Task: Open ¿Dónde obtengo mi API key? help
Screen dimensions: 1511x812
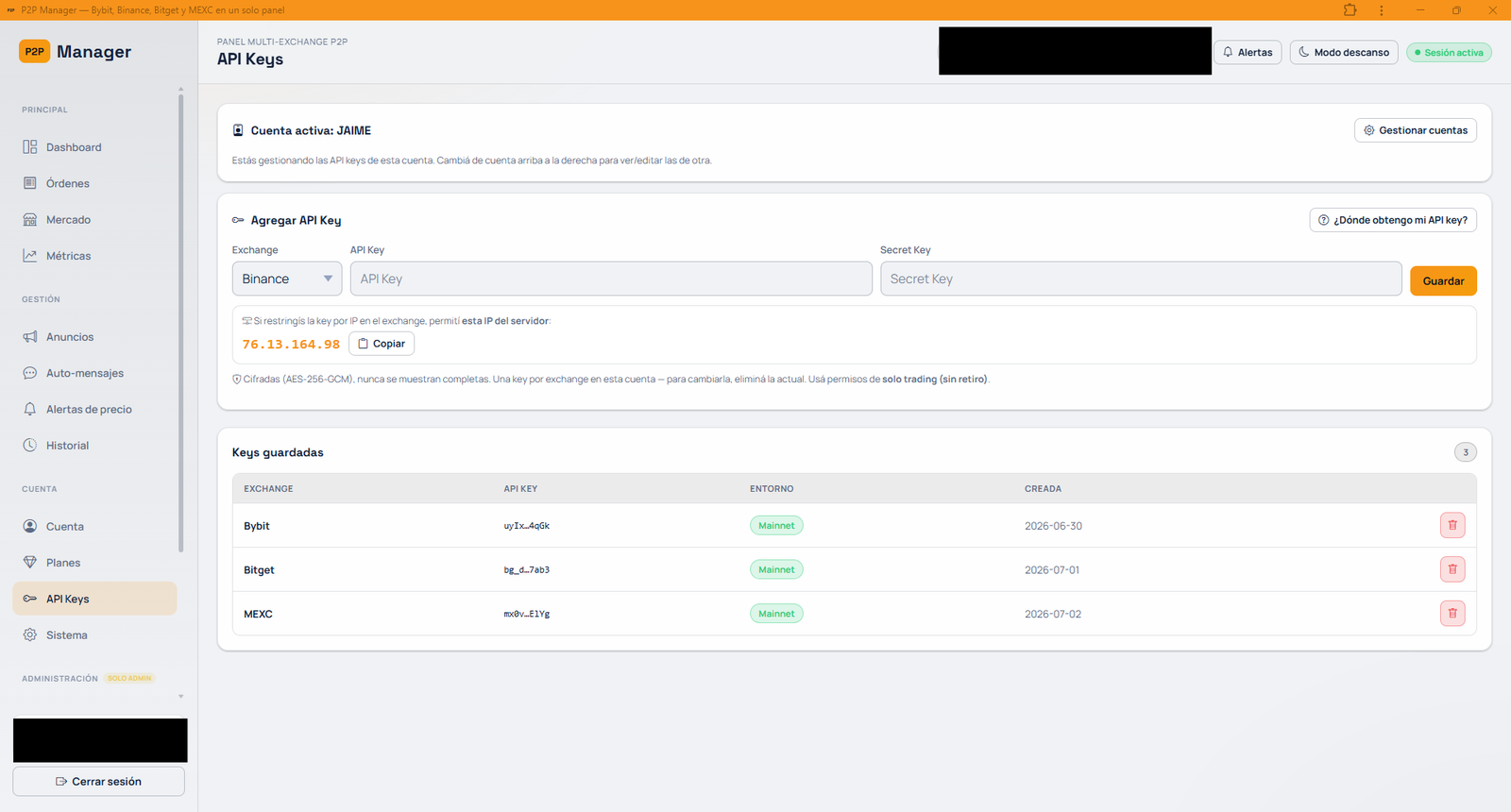Action: point(1393,220)
